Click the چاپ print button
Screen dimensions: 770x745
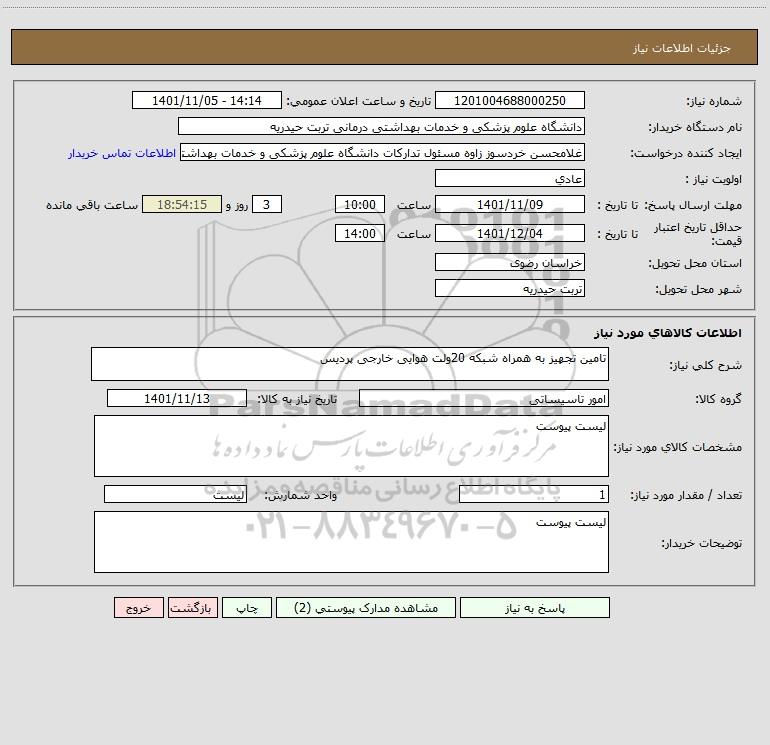(x=247, y=607)
